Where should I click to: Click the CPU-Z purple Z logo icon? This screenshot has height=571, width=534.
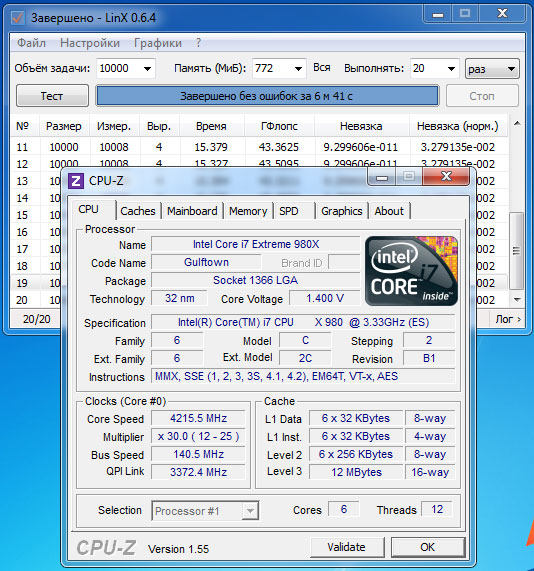click(76, 181)
